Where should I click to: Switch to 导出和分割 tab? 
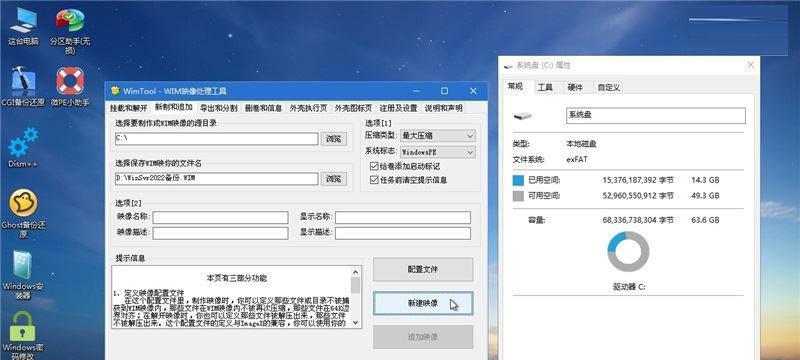click(x=218, y=108)
